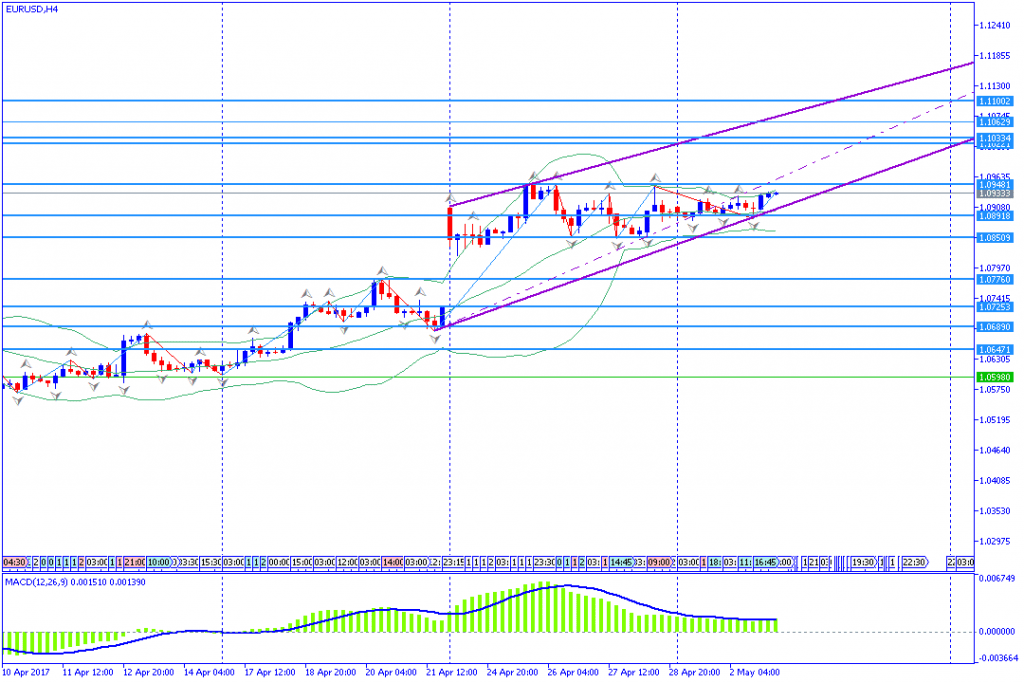Click the 1.04640 price scale value
The width and height of the screenshot is (1024, 683).
pos(995,450)
